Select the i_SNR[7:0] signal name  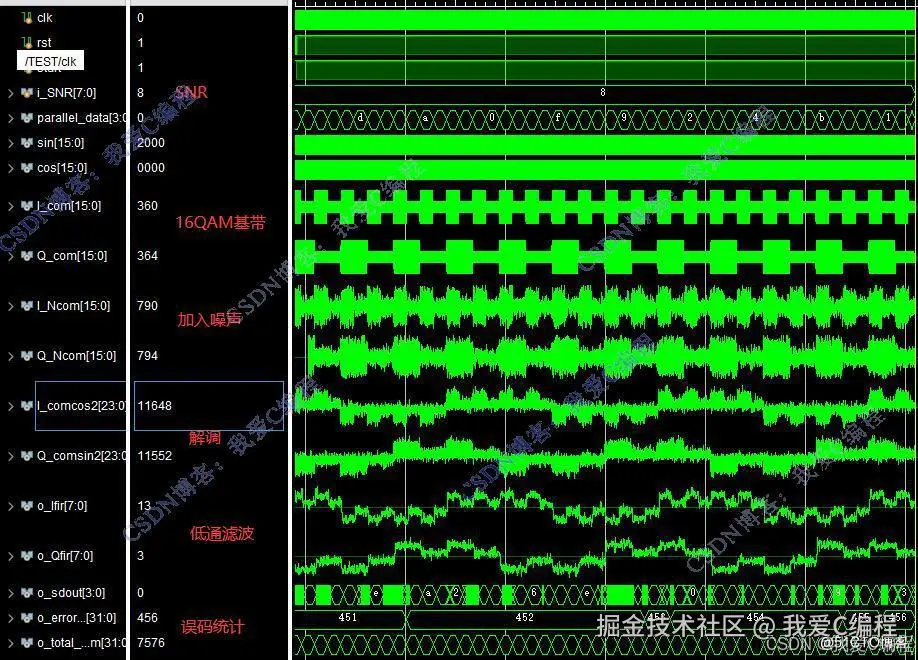tap(66, 93)
